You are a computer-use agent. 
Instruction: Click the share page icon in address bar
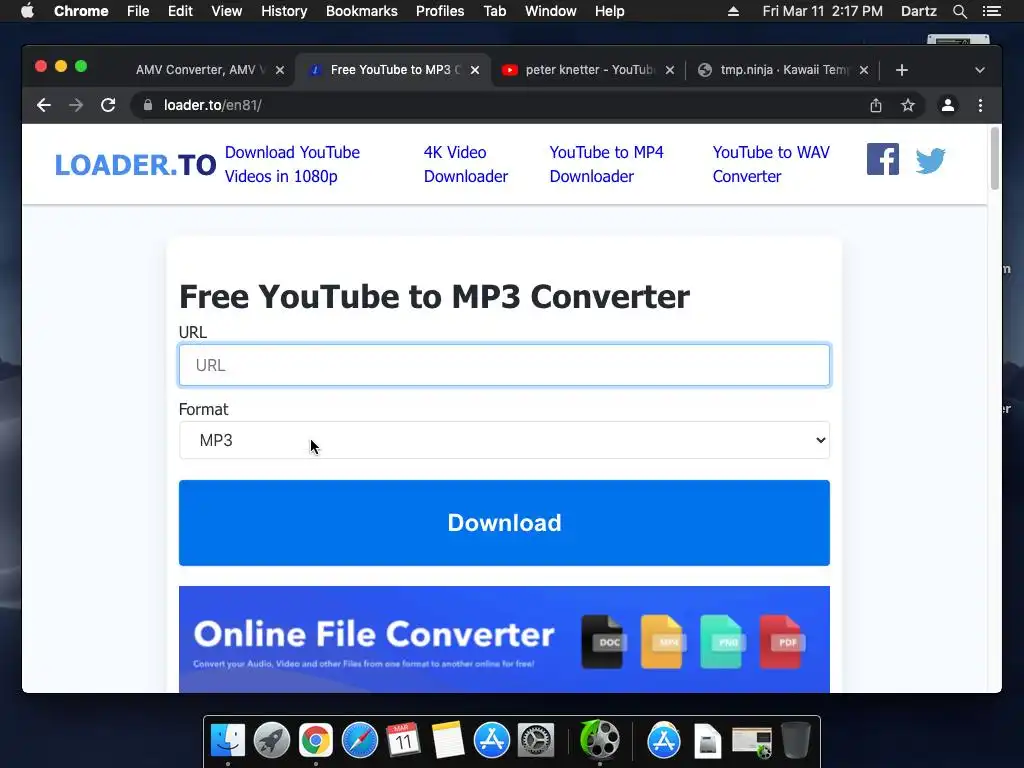(x=876, y=105)
